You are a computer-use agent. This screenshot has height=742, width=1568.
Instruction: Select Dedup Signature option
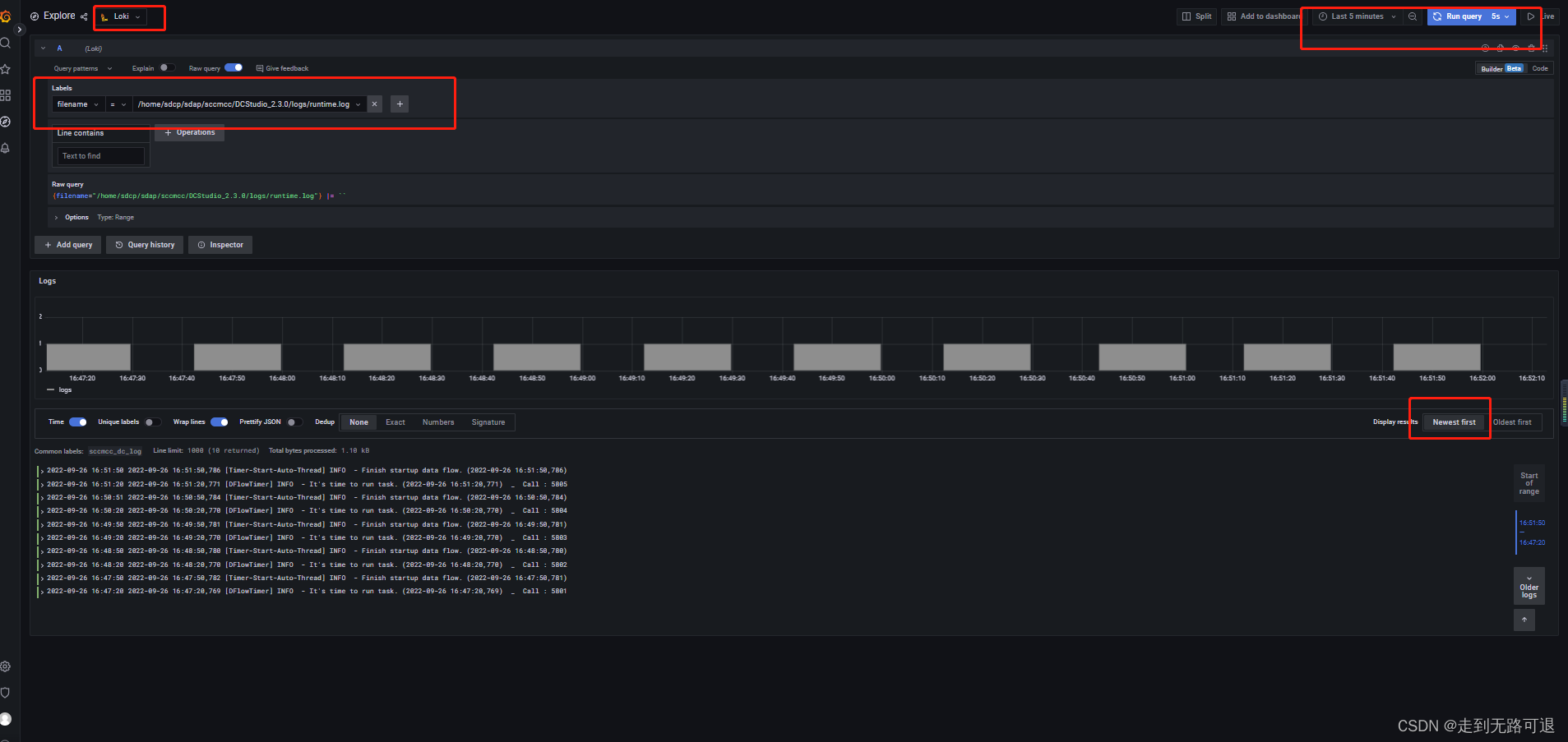[x=488, y=422]
